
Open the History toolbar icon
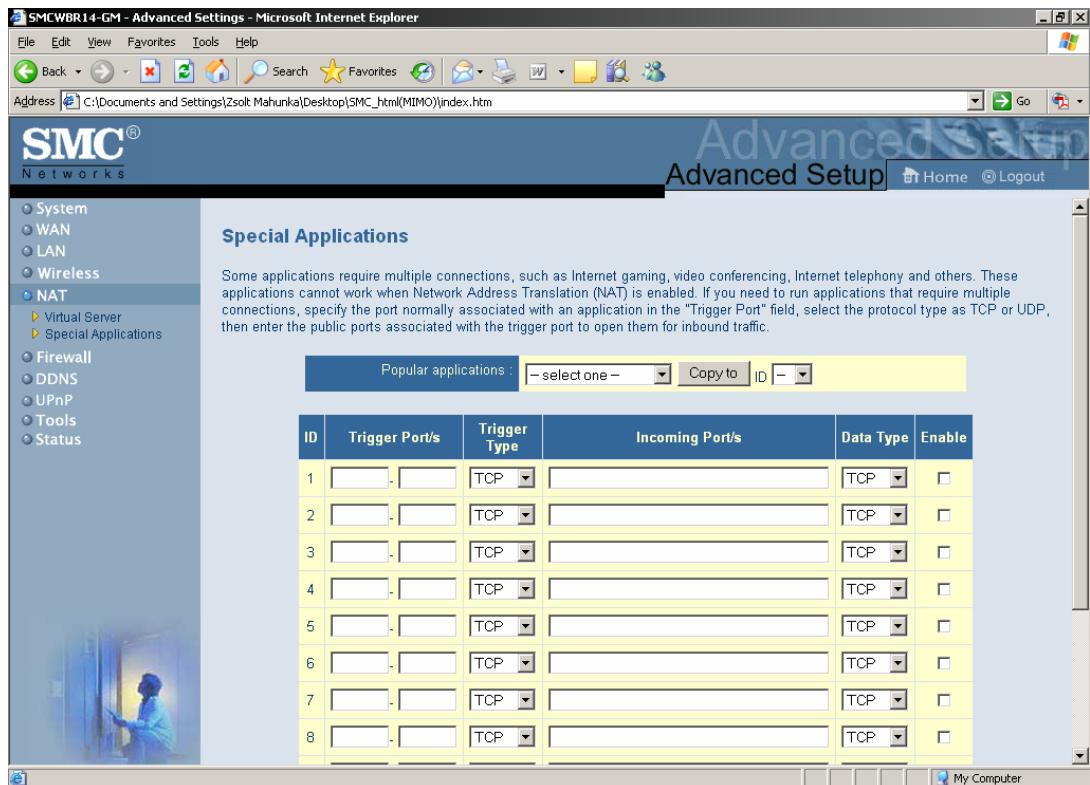(422, 71)
